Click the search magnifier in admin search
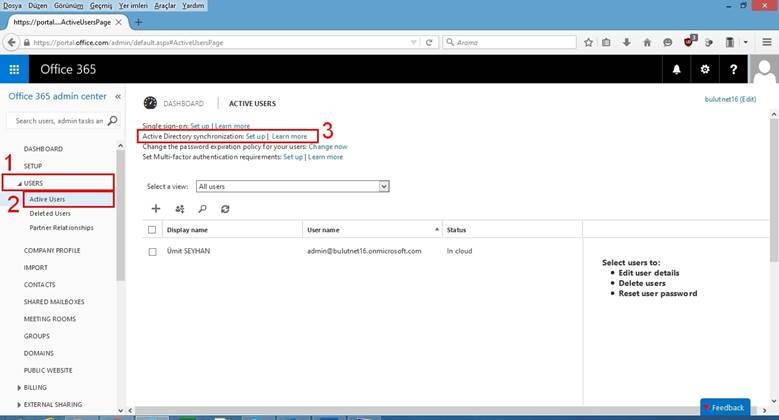 [x=113, y=121]
